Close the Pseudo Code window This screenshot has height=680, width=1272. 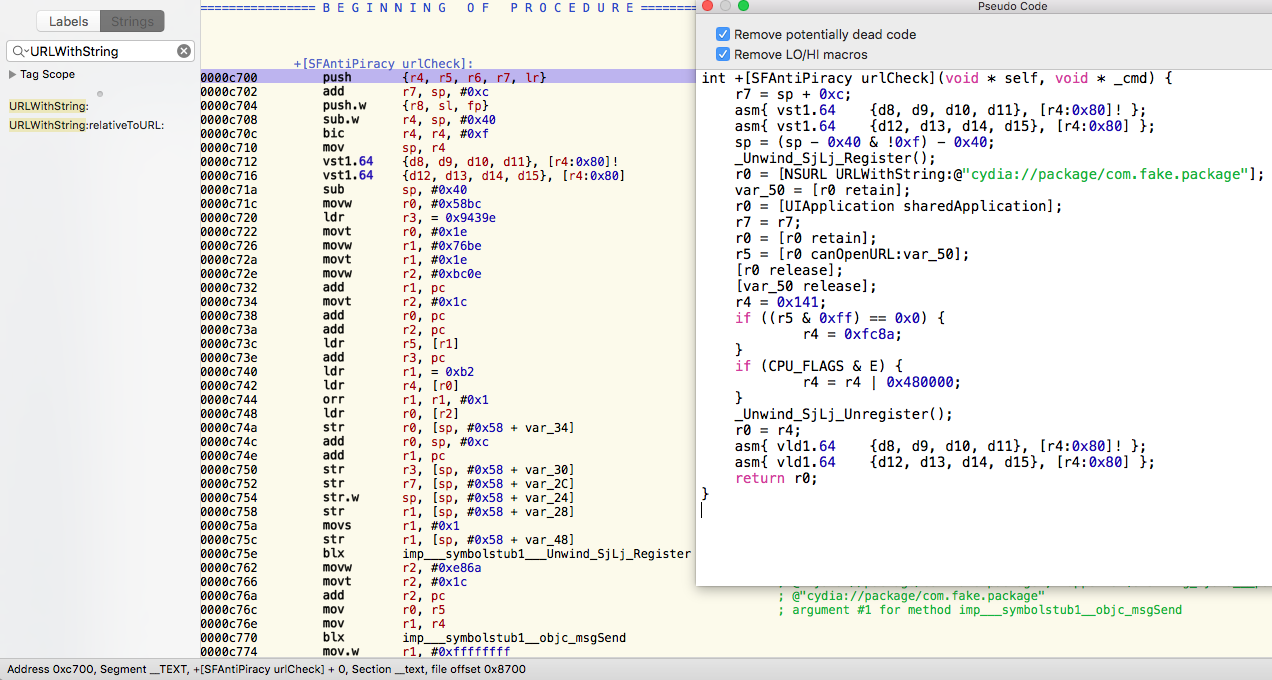point(707,6)
